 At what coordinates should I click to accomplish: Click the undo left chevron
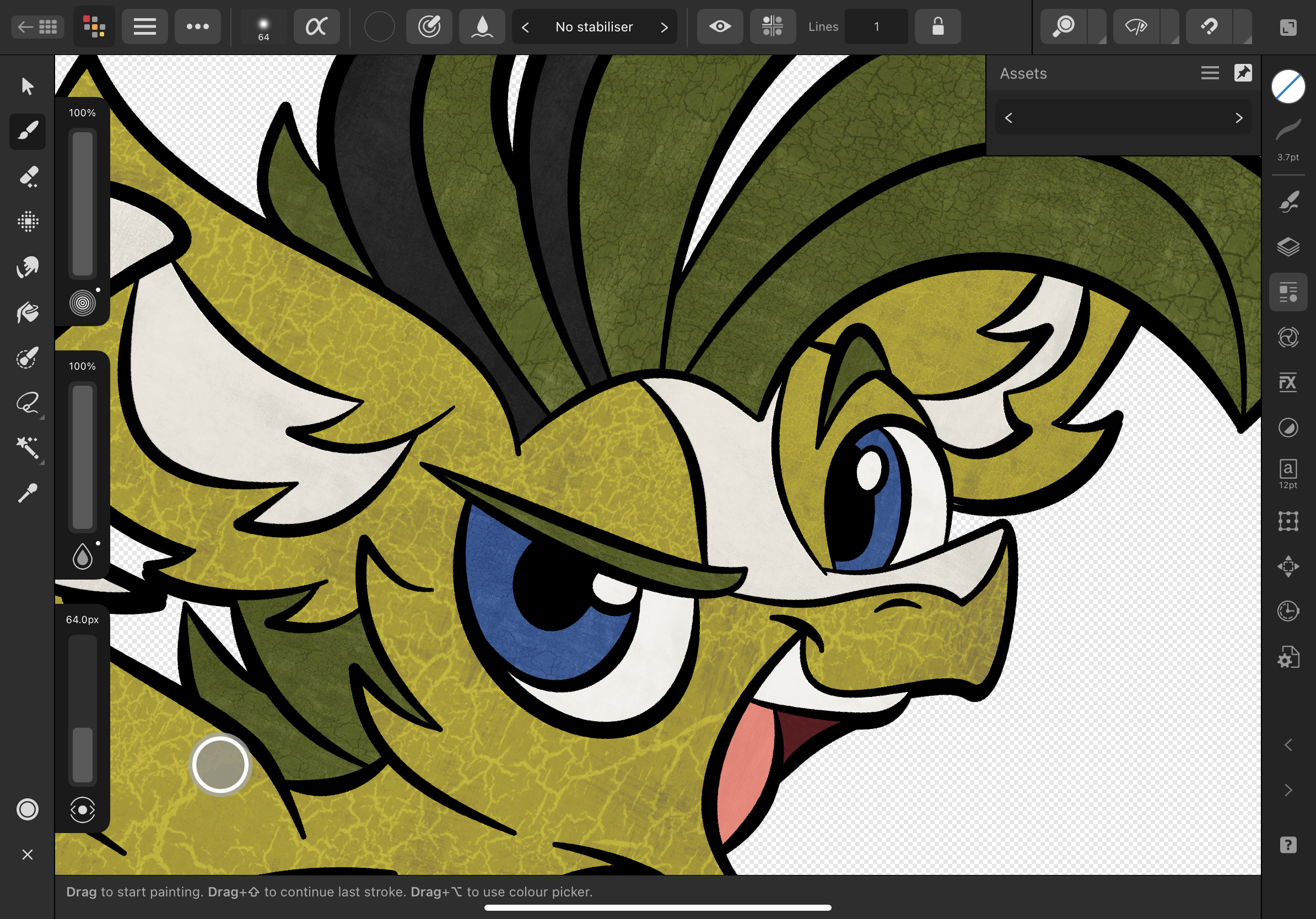[1288, 745]
